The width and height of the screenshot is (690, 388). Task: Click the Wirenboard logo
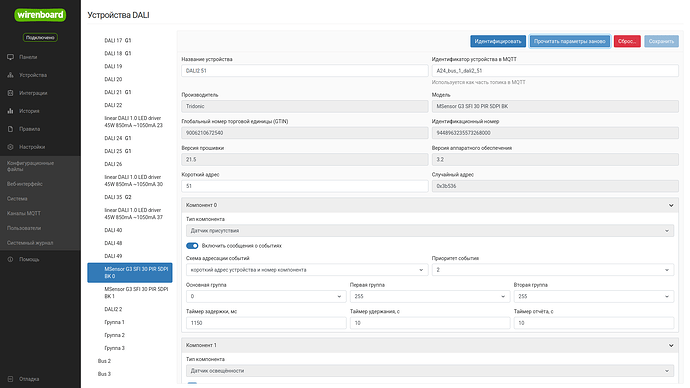pos(40,15)
